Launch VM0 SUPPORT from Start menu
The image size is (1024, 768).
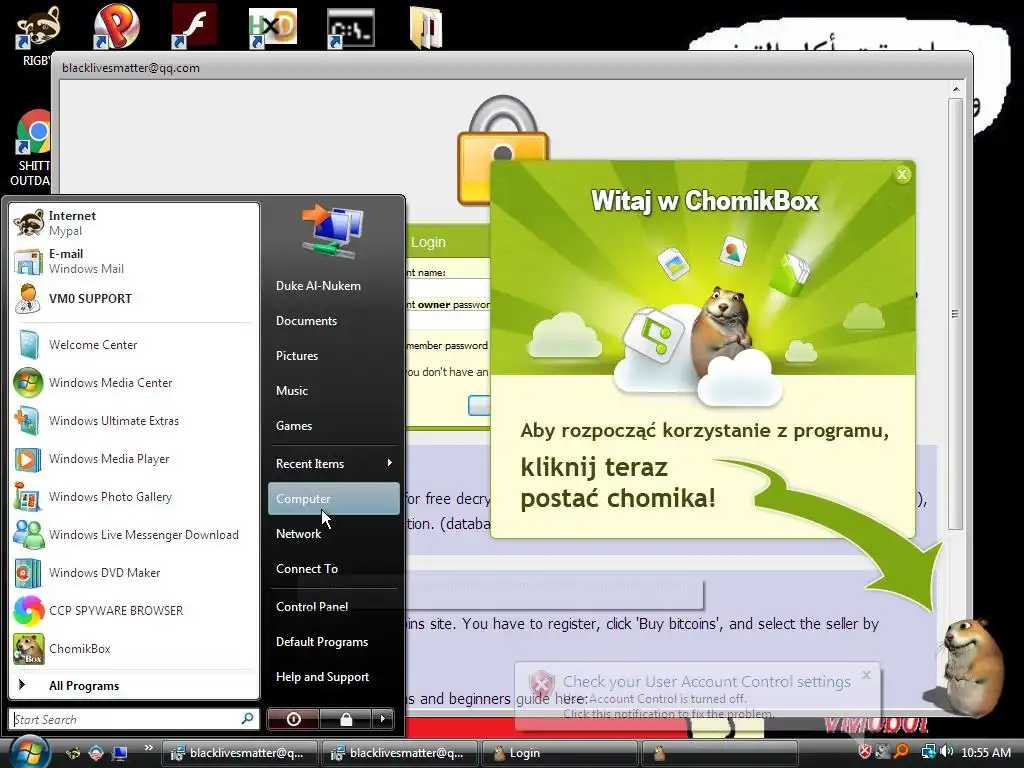point(134,298)
